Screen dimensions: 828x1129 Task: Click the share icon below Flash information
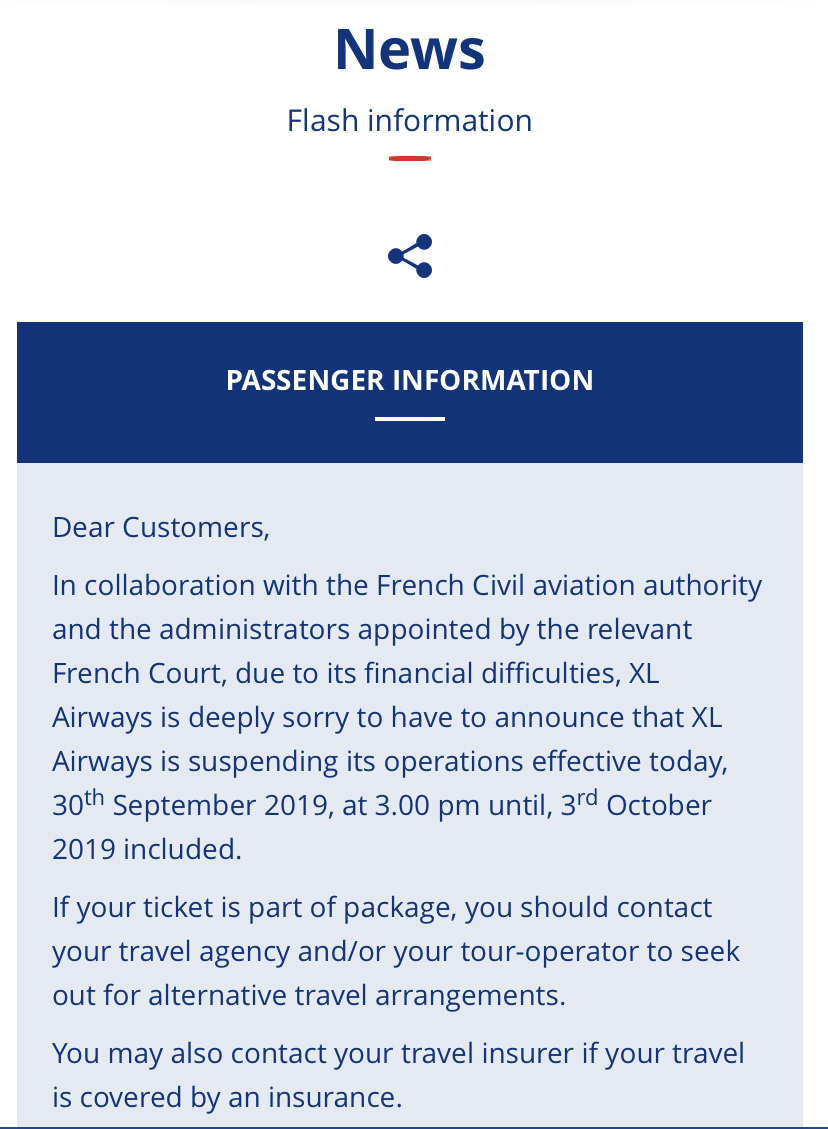[410, 256]
